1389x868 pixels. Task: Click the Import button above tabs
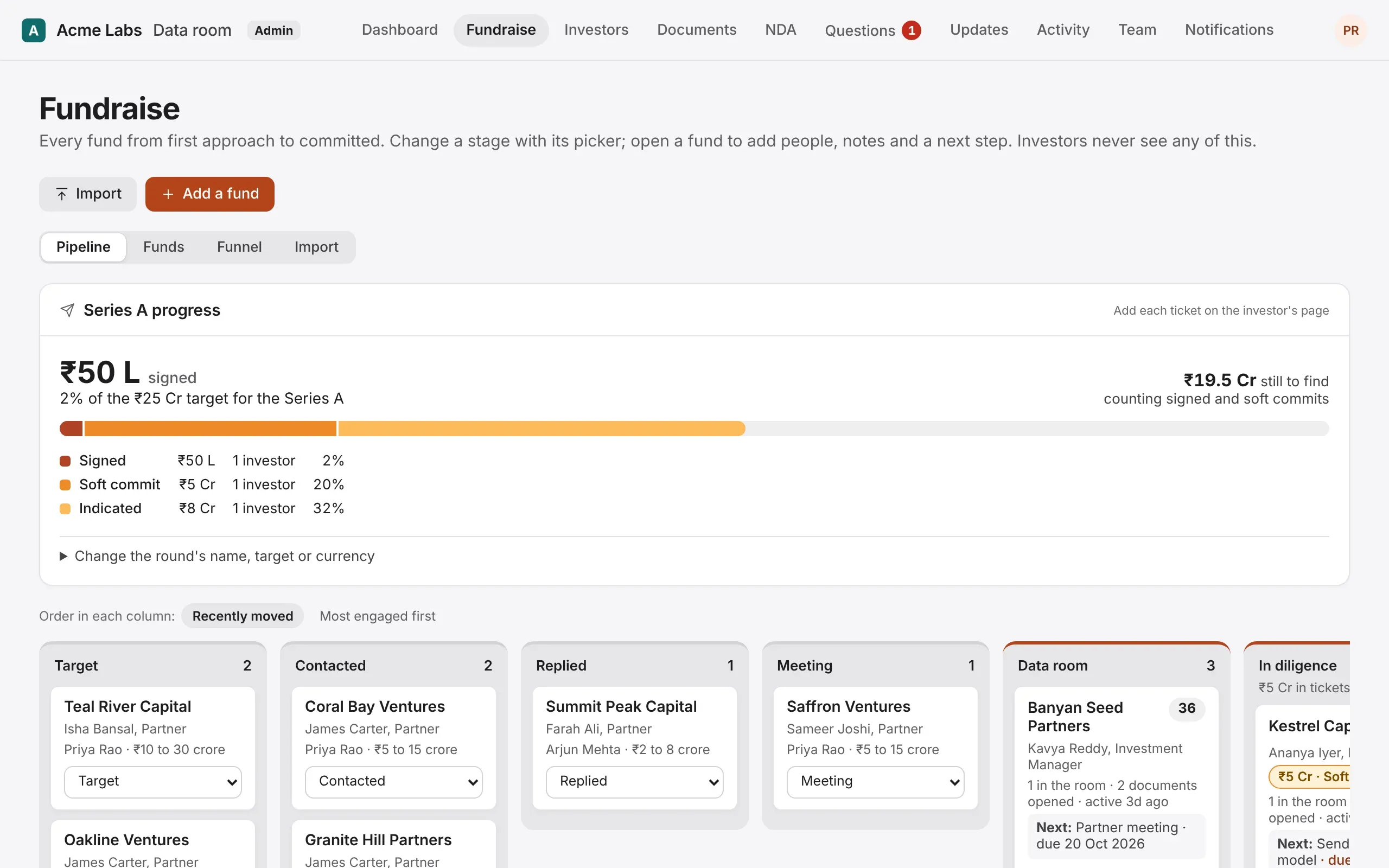[x=88, y=194]
